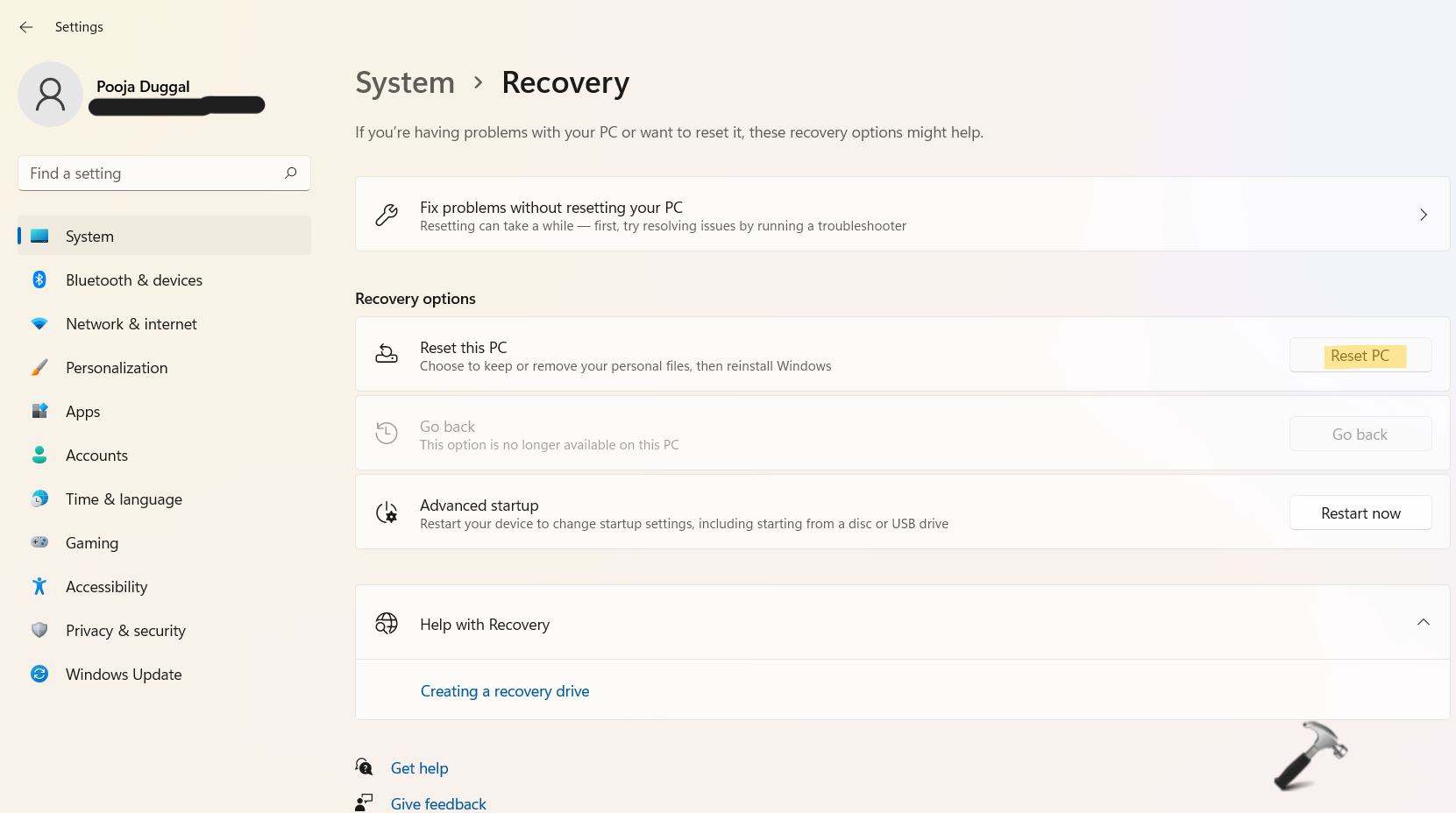Click the Windows Update sync icon

point(39,674)
